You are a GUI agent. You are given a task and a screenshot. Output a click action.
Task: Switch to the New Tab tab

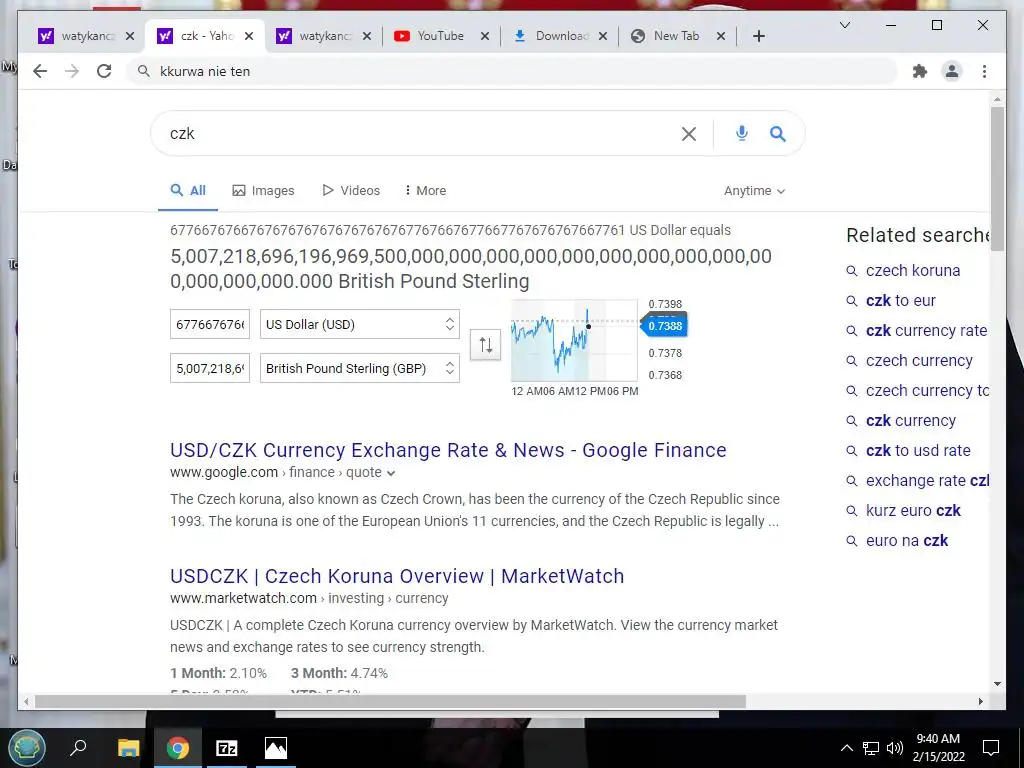coord(676,36)
